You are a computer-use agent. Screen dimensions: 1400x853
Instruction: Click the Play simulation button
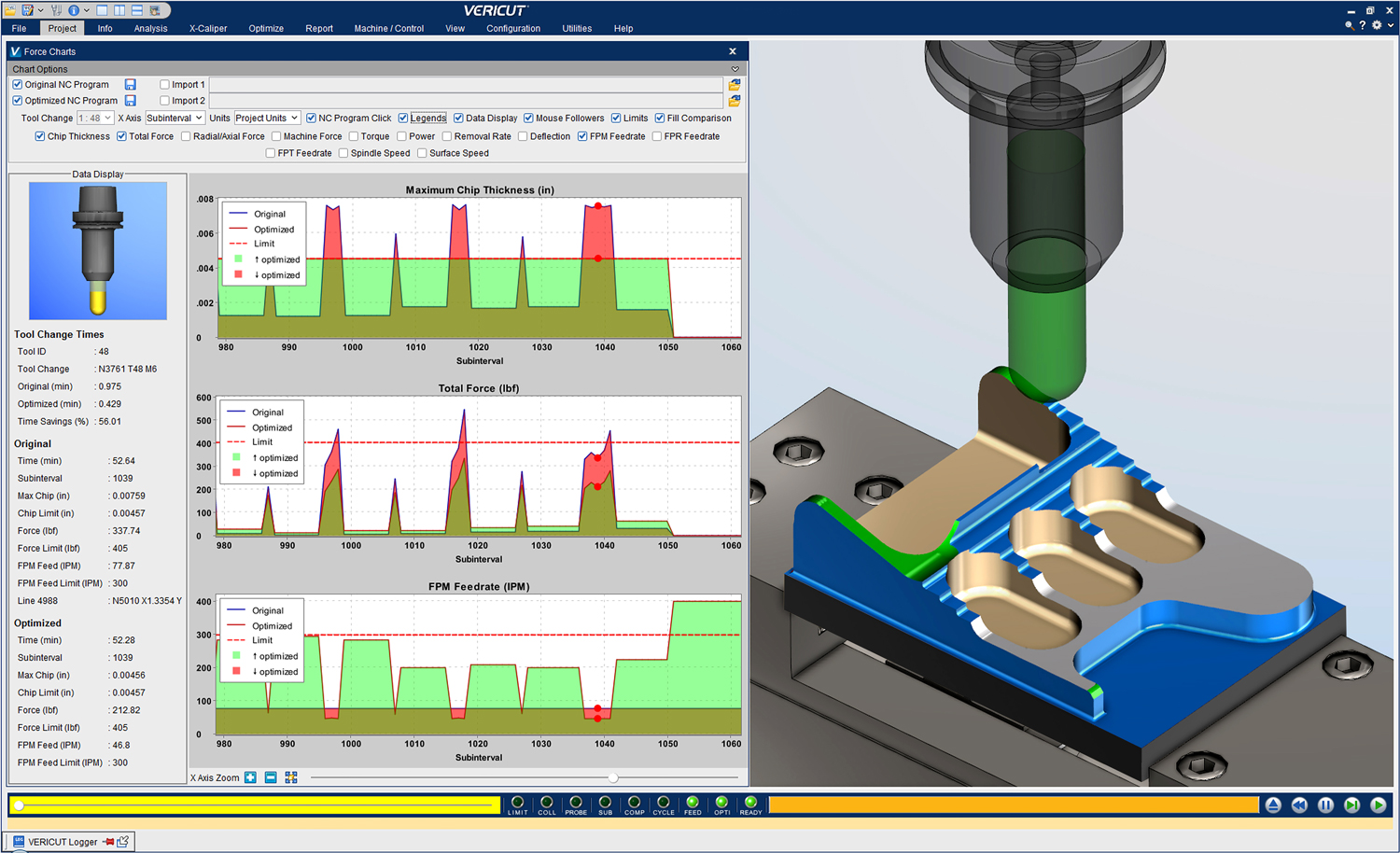(1378, 804)
